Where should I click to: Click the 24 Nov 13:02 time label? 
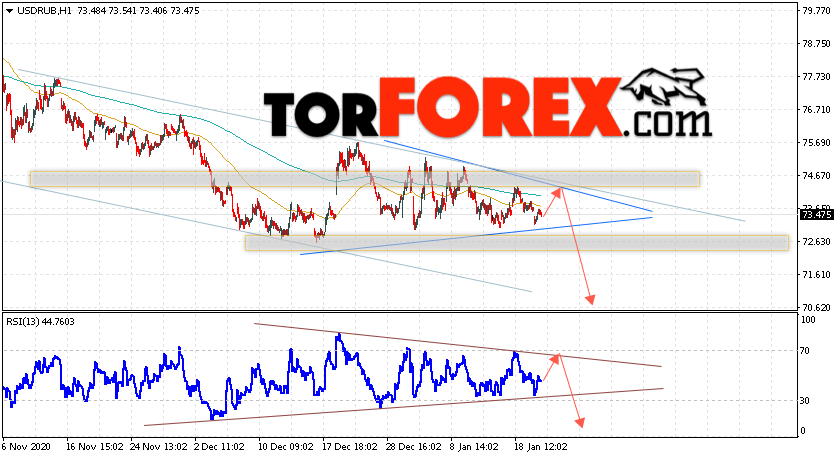click(x=159, y=446)
